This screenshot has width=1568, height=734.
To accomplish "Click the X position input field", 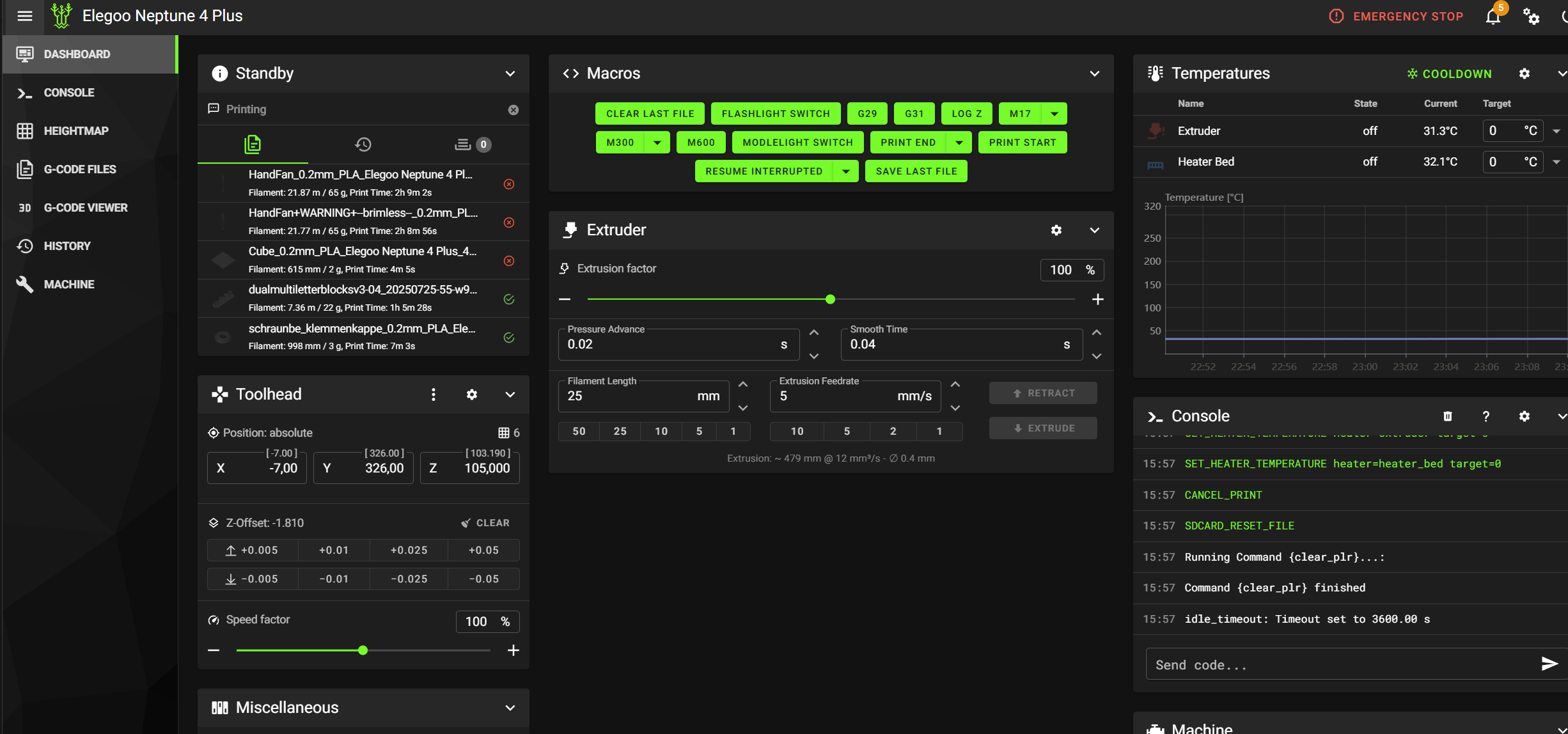I will 257,468.
